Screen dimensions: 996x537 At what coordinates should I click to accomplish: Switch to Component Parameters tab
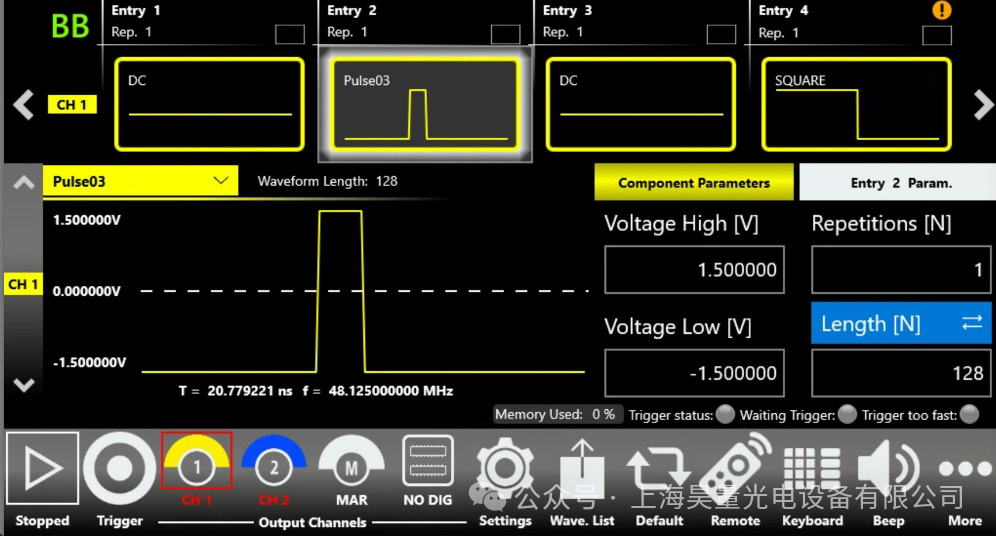pos(694,183)
